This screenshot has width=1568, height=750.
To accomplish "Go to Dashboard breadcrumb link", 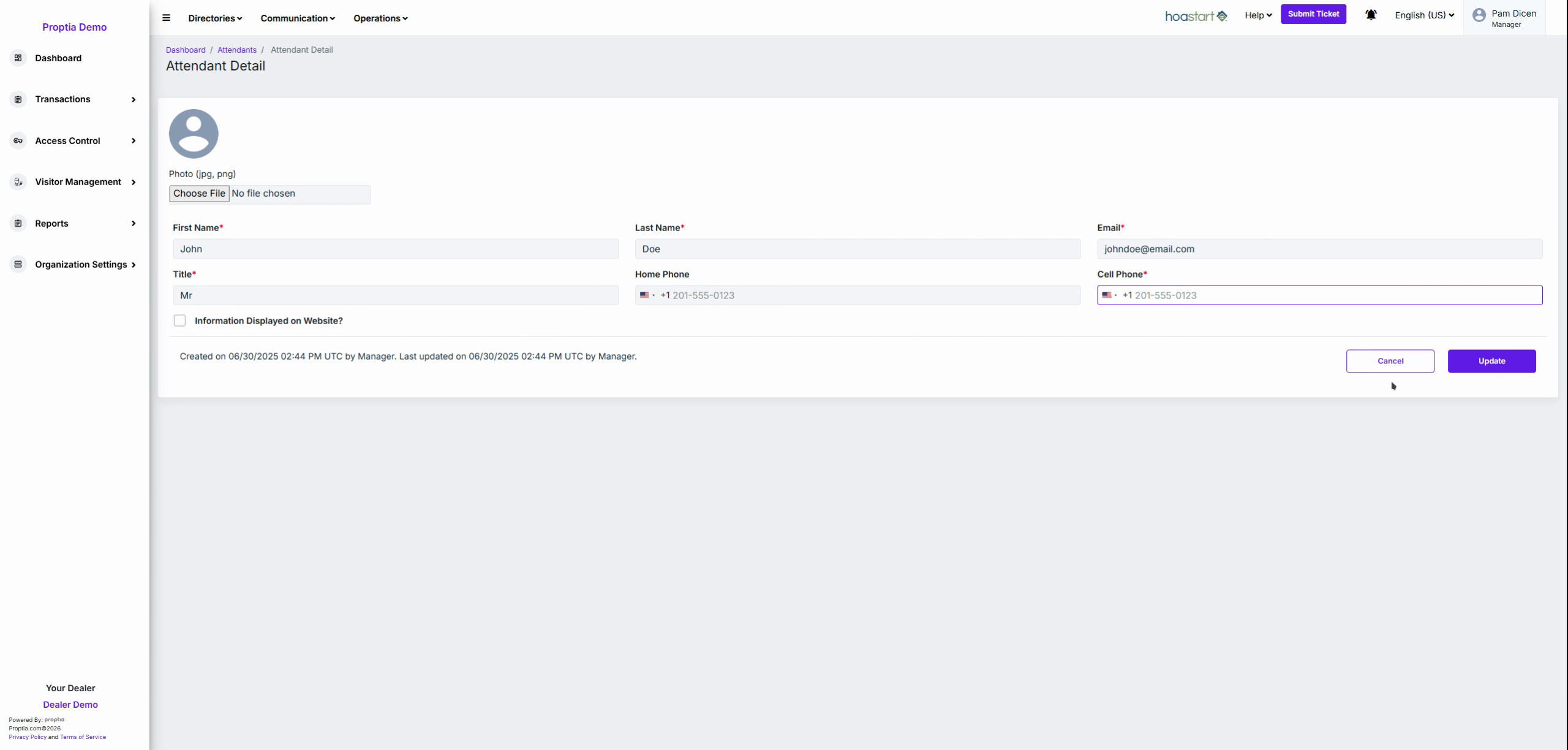I will [186, 50].
